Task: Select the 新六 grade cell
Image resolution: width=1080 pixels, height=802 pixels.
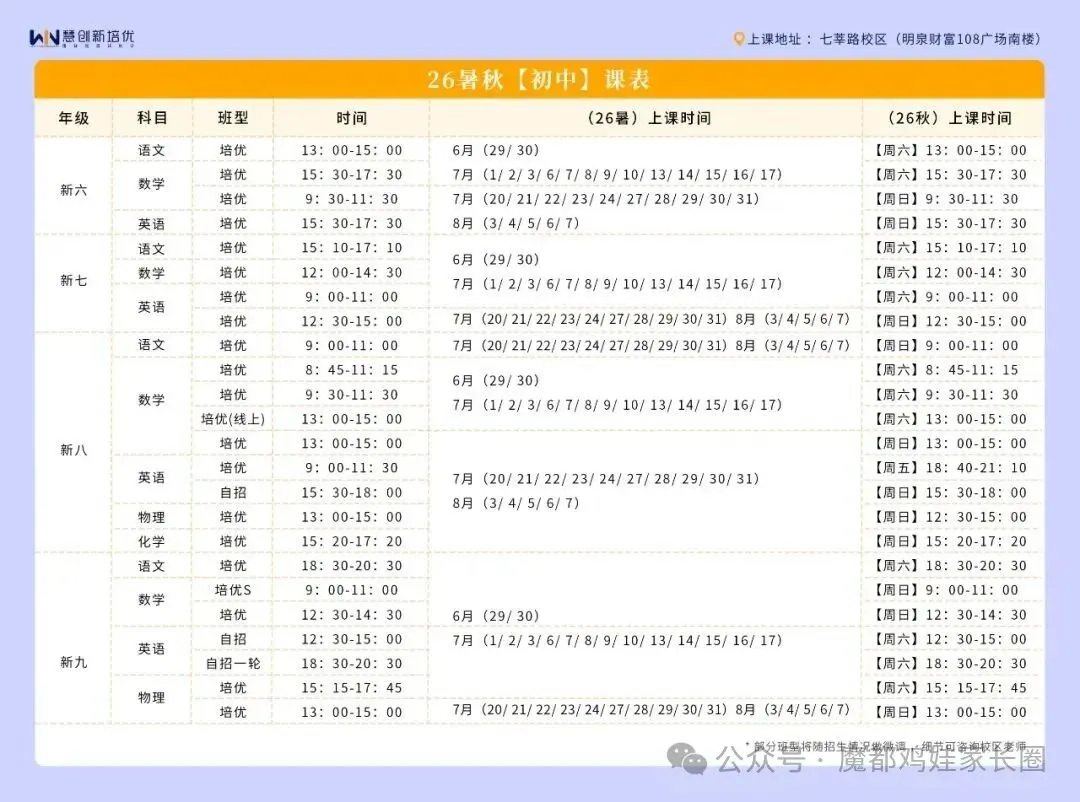Action: (x=74, y=189)
